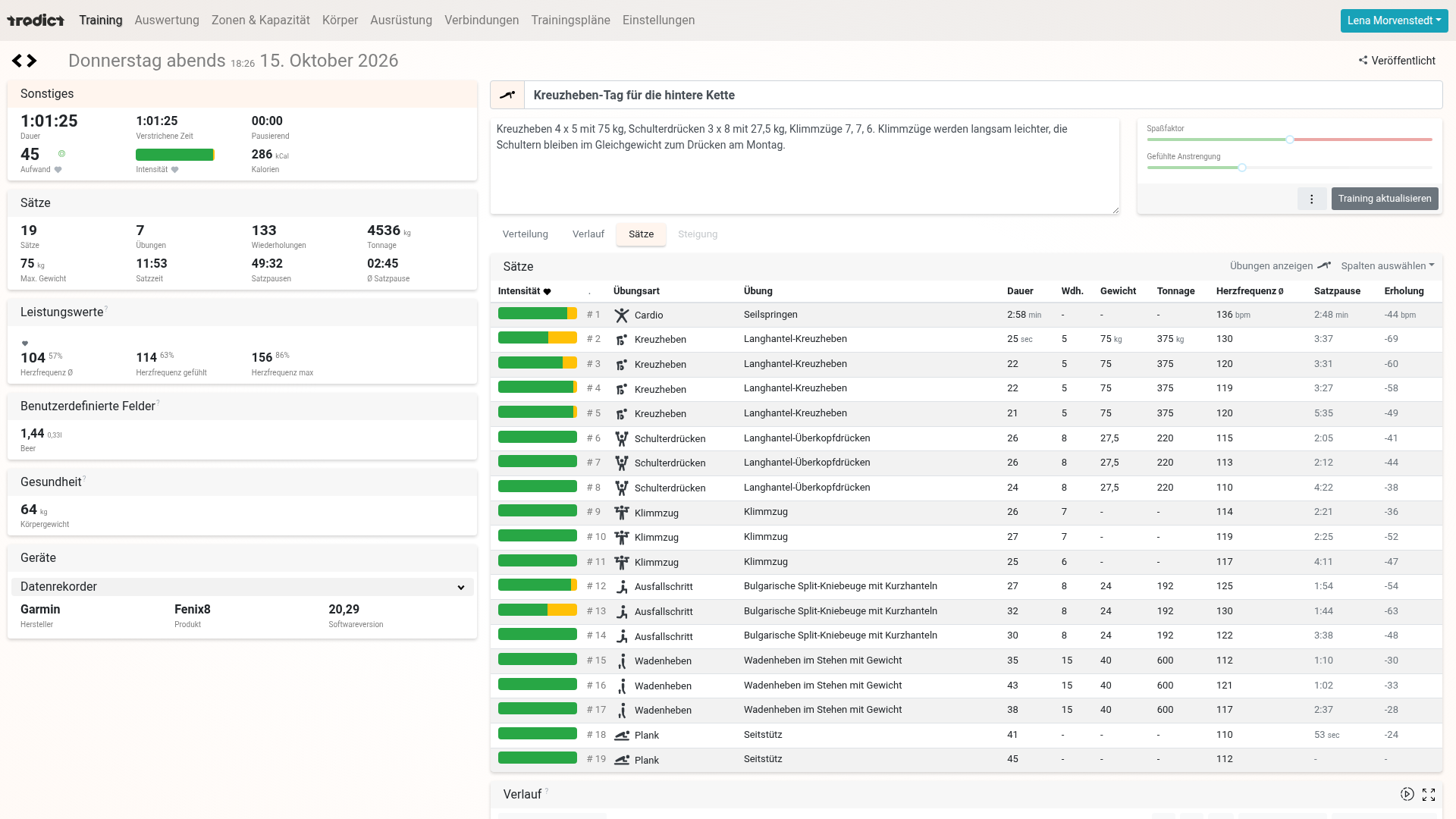Expand the Datenrekorder section
The width and height of the screenshot is (1456, 819).
[243, 587]
